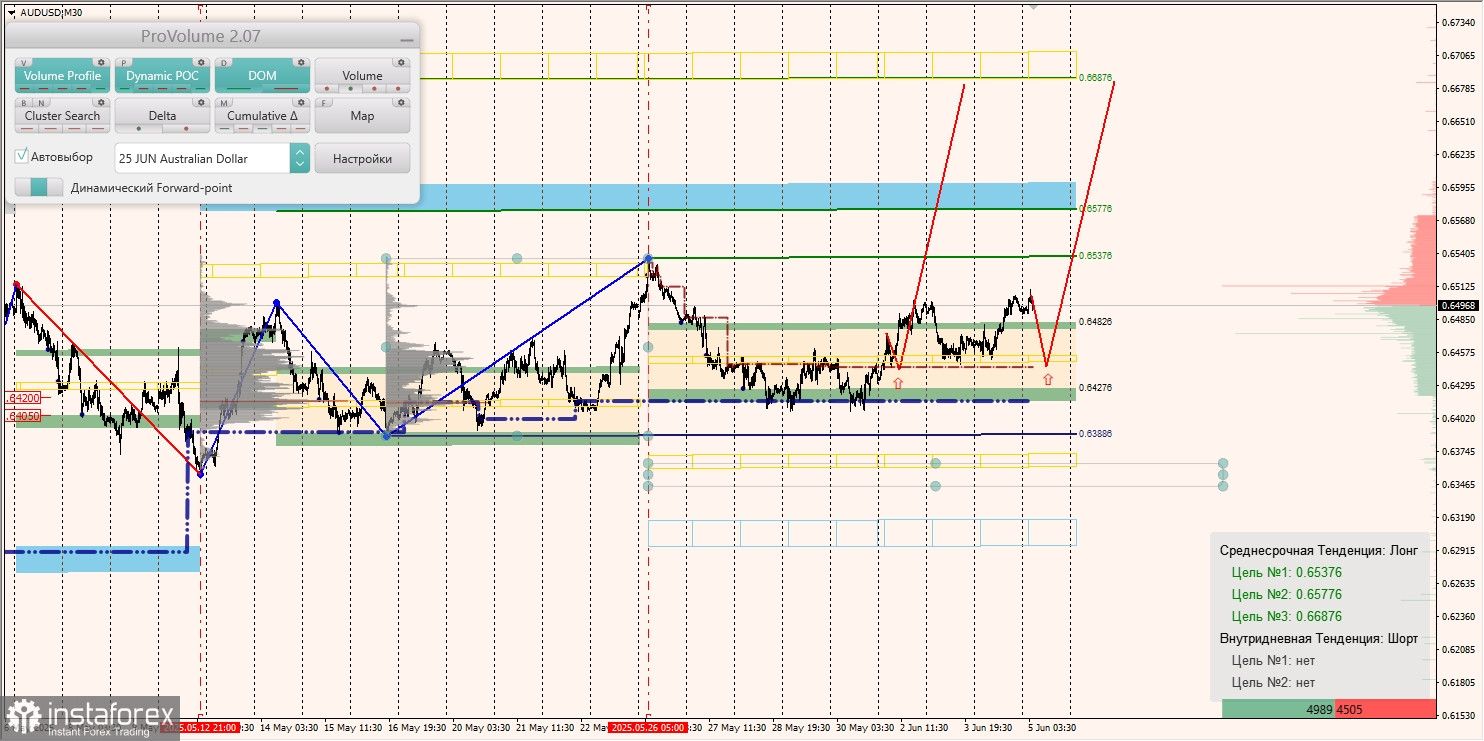Click the 0.64826 level label
The width and height of the screenshot is (1484, 741).
tap(1096, 322)
